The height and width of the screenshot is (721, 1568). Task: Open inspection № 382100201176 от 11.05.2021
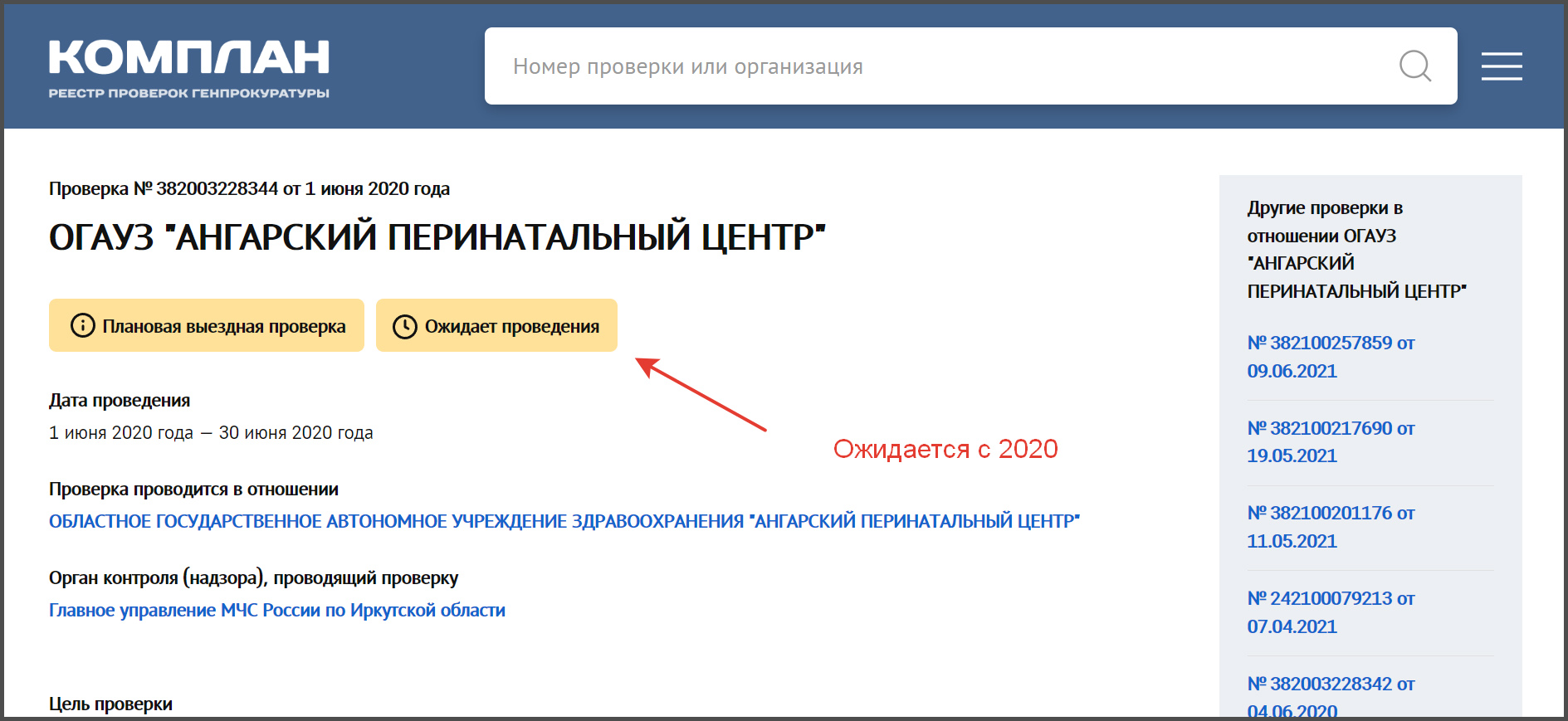[x=1331, y=527]
